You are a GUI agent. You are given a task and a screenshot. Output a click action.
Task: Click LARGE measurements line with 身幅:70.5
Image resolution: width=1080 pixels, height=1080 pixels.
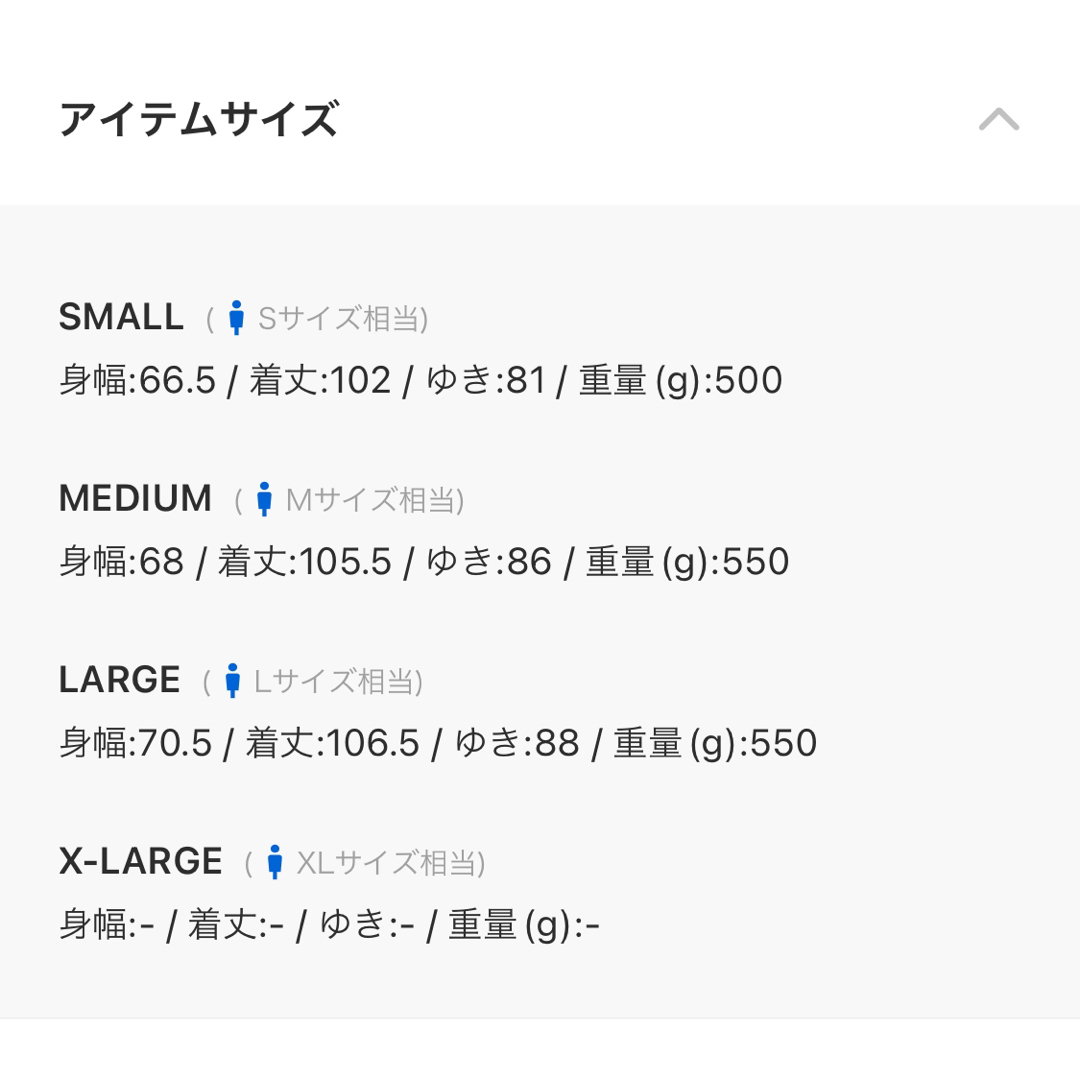point(438,743)
